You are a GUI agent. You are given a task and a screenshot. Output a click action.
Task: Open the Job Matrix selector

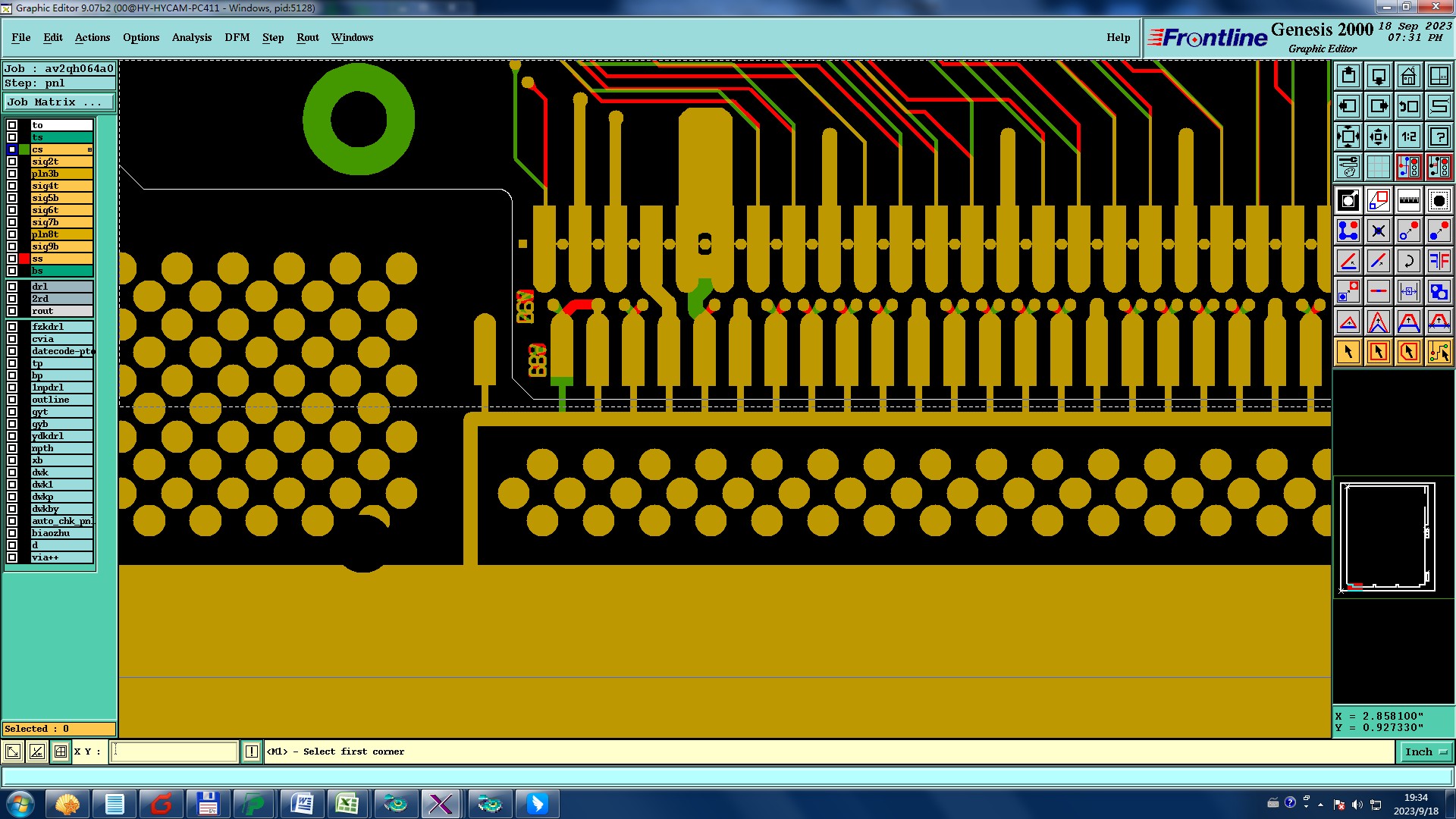pyautogui.click(x=58, y=102)
